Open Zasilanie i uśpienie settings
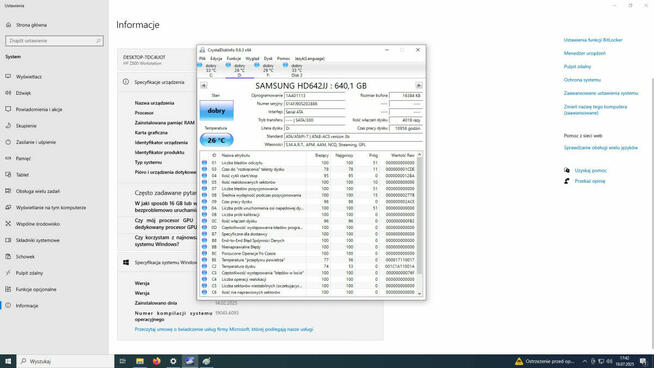This screenshot has width=654, height=368. pyautogui.click(x=35, y=142)
